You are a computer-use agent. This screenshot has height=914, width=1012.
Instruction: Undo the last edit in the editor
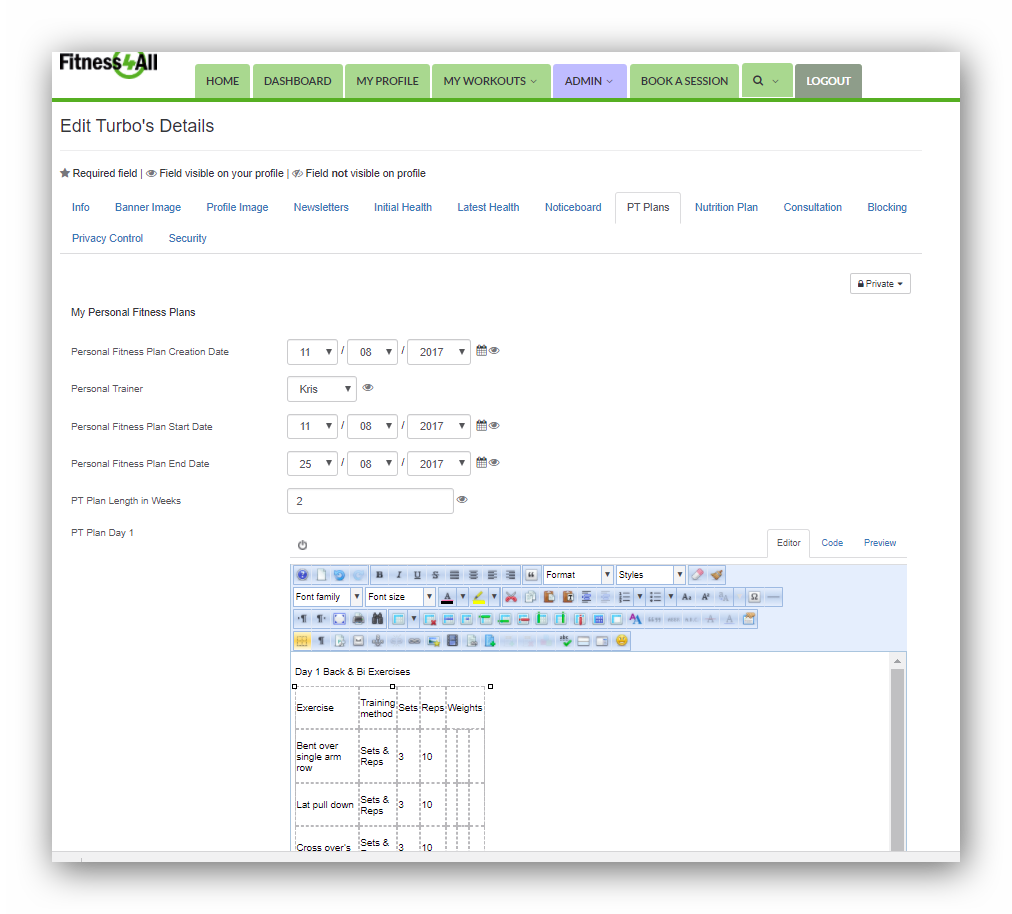click(x=339, y=574)
